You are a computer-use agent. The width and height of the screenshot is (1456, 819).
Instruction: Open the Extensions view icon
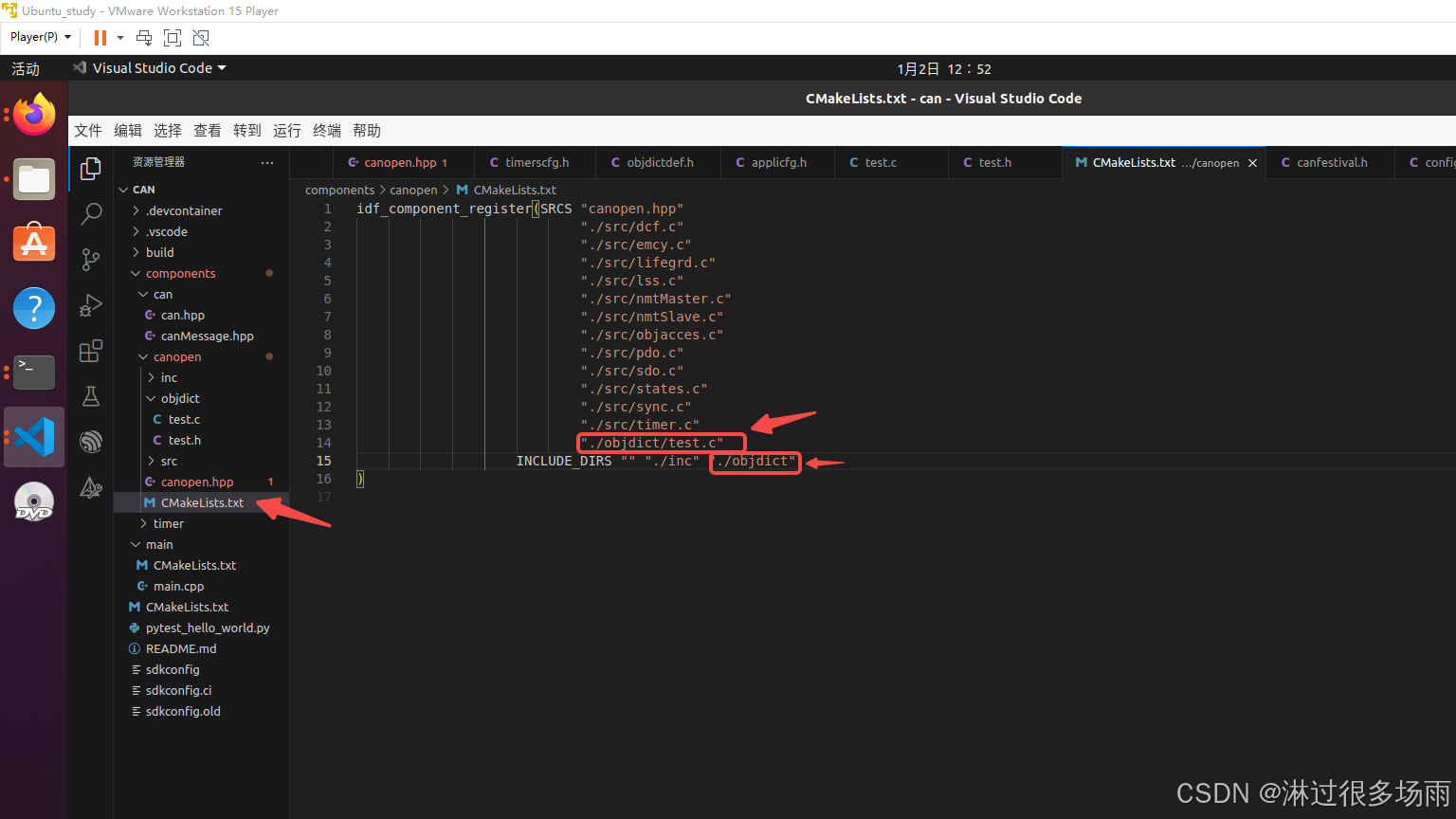pos(91,351)
